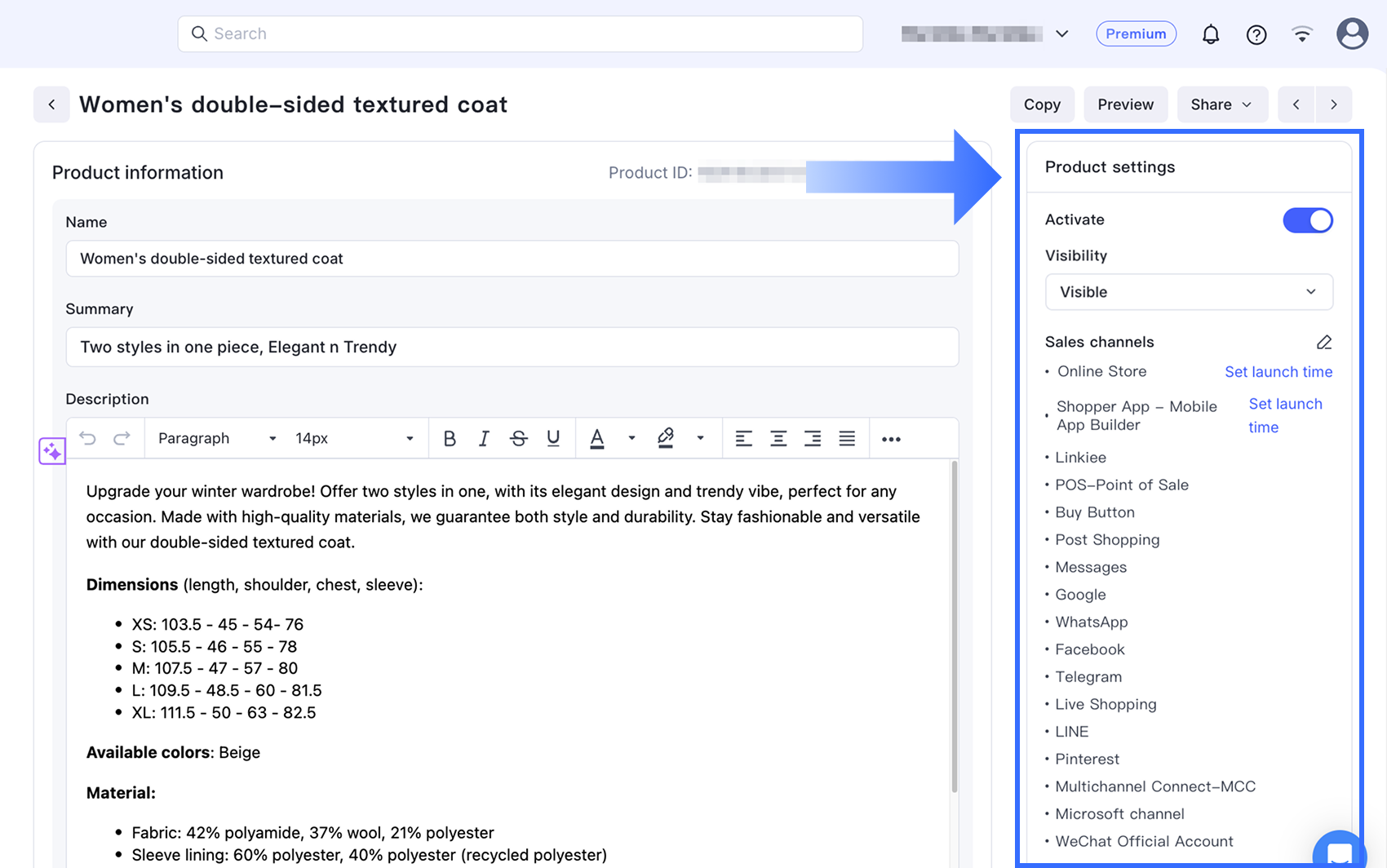Justify description text
1387x868 pixels.
[847, 439]
